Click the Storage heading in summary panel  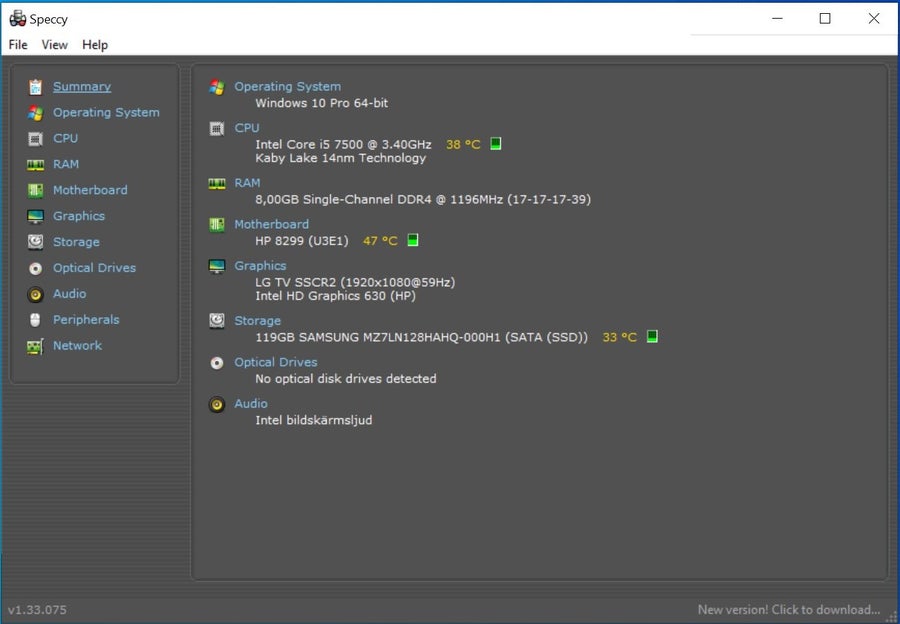257,321
